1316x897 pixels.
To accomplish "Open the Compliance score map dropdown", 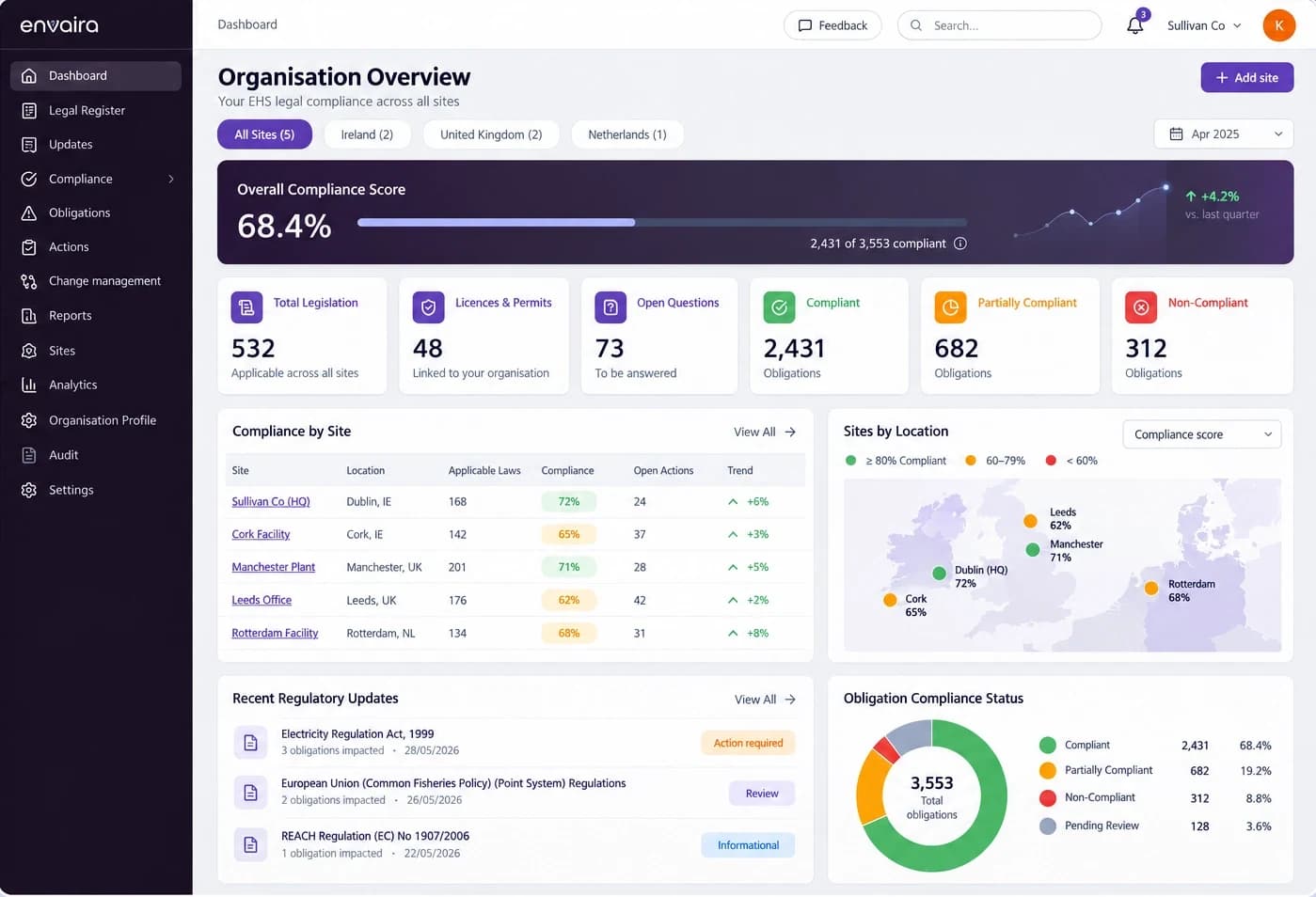I will click(1202, 434).
